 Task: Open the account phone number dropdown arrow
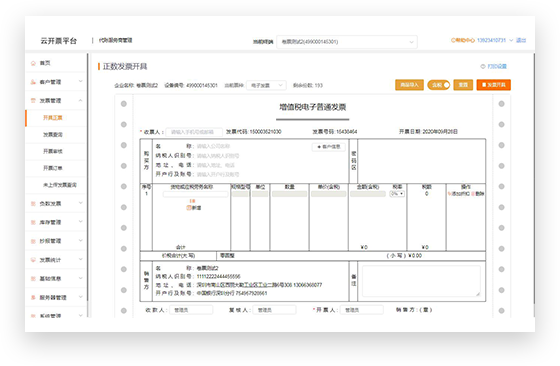coord(511,40)
